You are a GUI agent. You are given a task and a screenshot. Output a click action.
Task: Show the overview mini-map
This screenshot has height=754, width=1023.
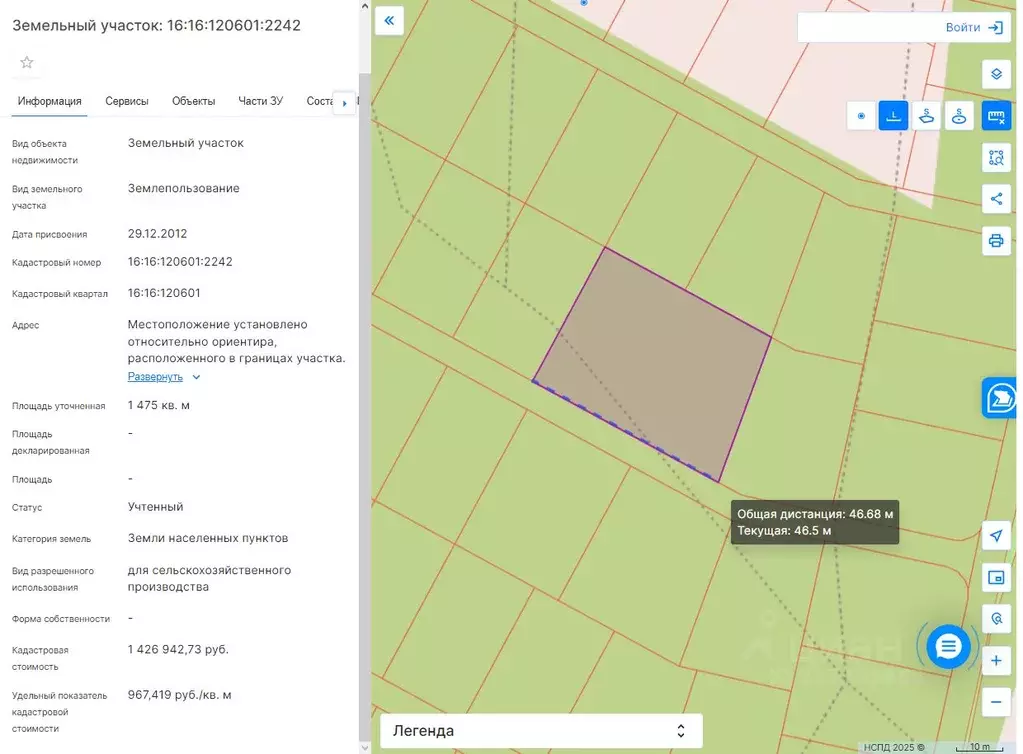click(996, 577)
